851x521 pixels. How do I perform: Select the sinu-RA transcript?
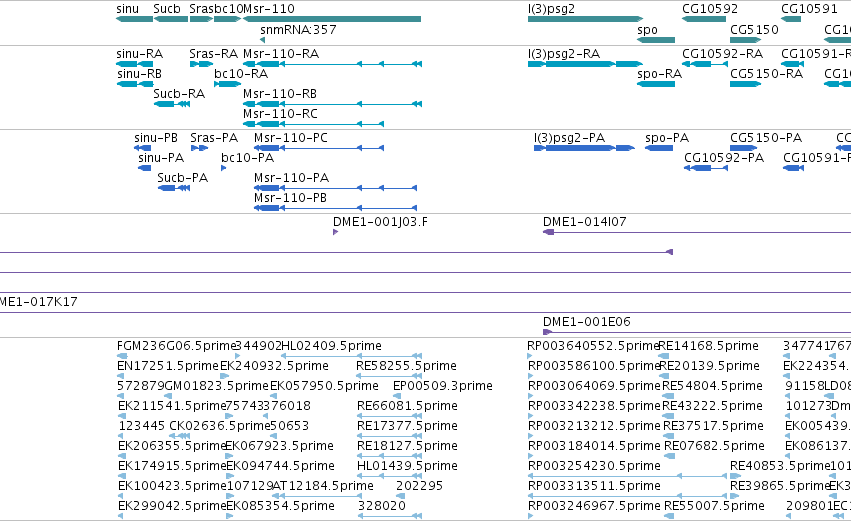[x=135, y=64]
